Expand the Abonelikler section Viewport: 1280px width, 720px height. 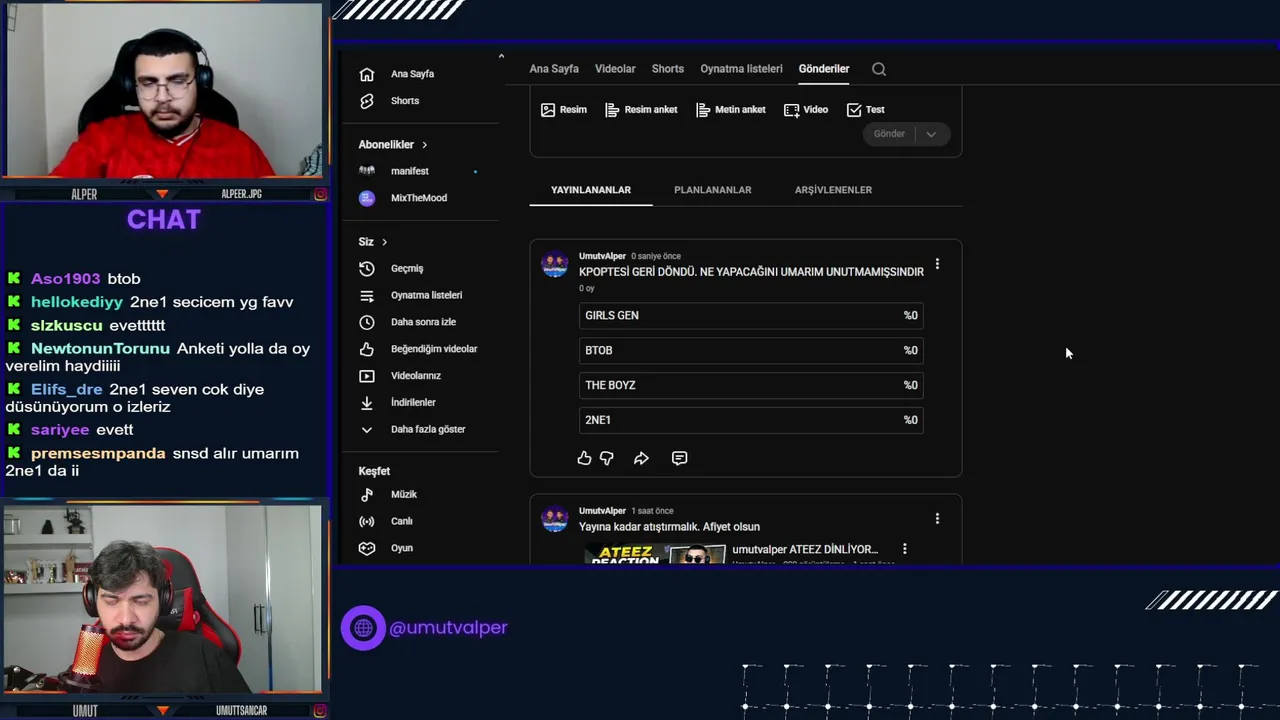tap(393, 145)
